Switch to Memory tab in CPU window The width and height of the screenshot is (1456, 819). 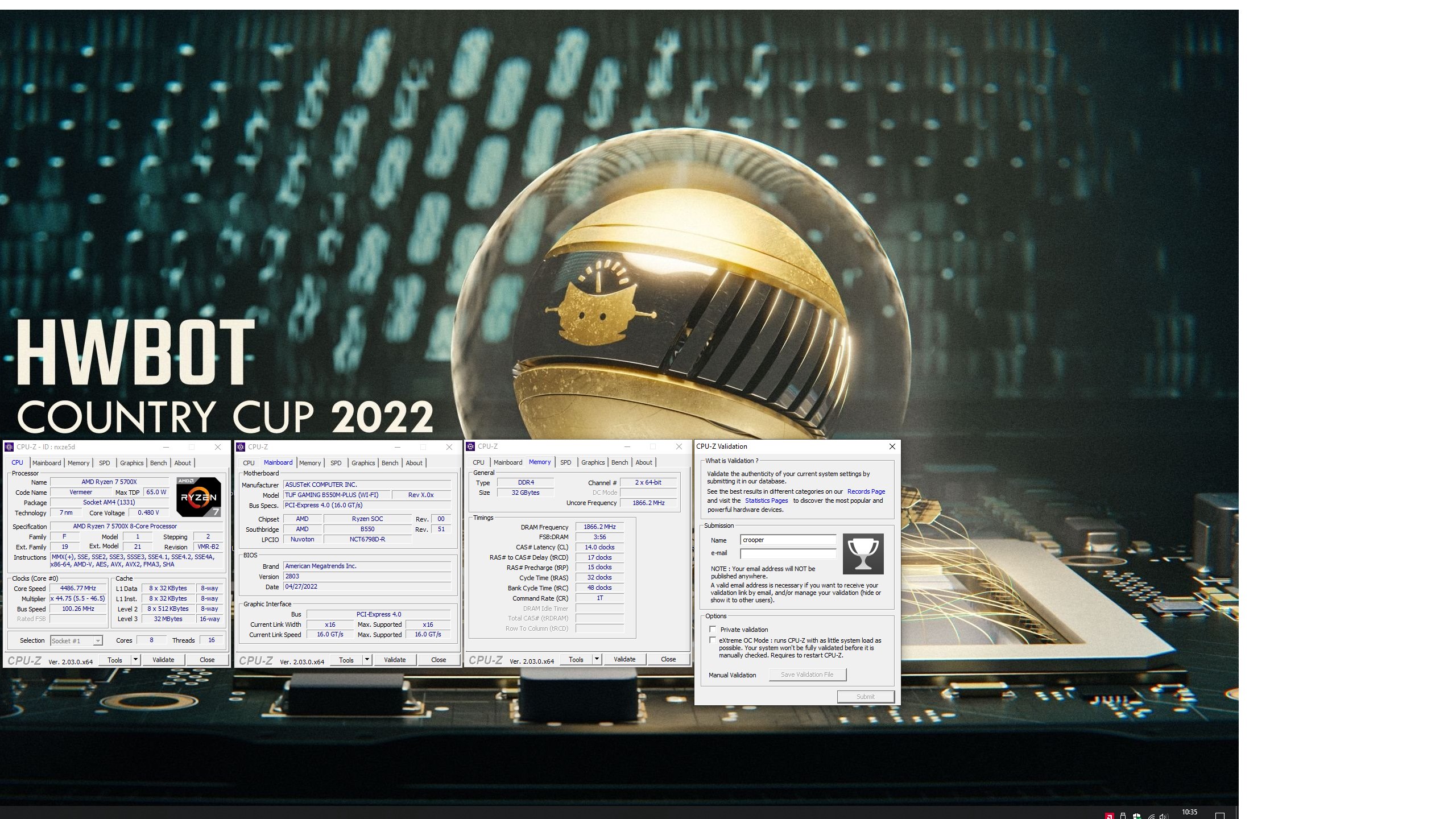(78, 463)
